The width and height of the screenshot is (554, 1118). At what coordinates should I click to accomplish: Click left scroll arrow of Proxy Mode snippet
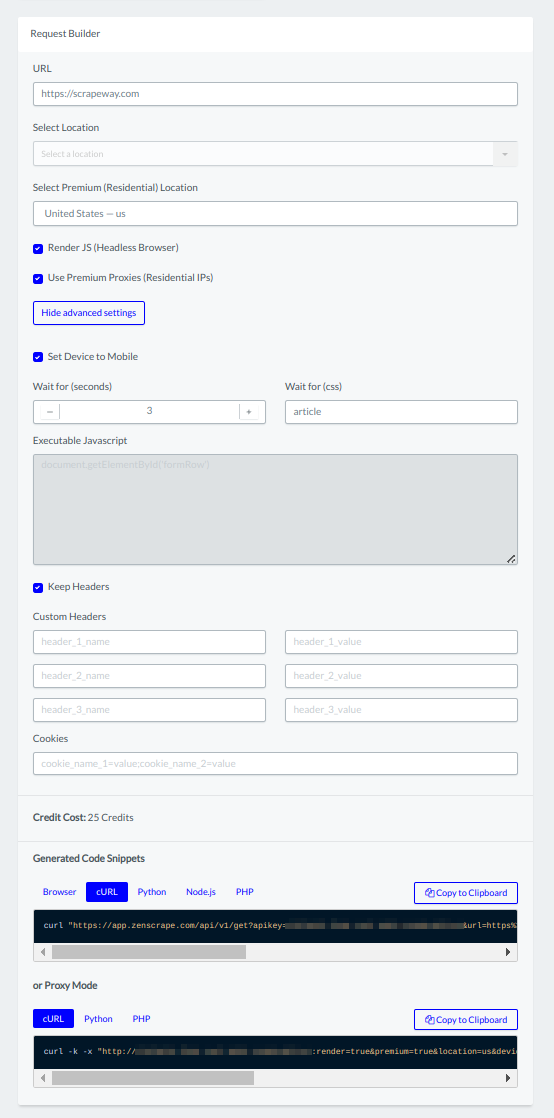click(43, 1078)
